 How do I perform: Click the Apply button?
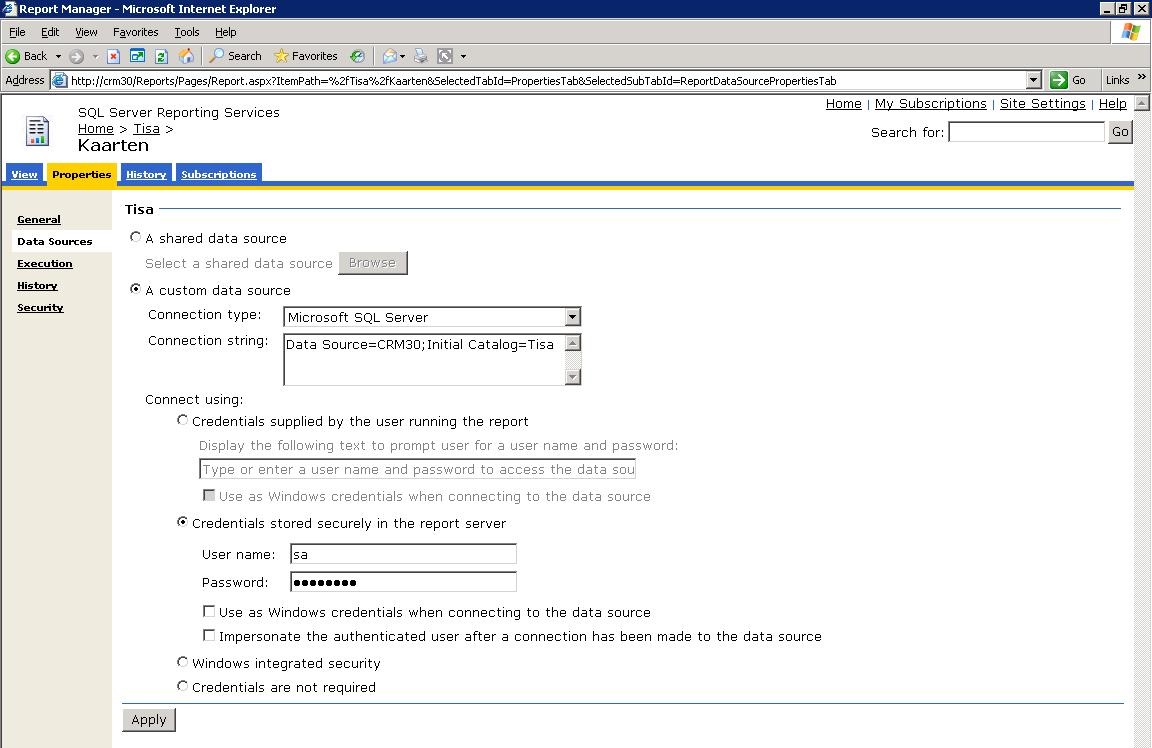(x=149, y=719)
